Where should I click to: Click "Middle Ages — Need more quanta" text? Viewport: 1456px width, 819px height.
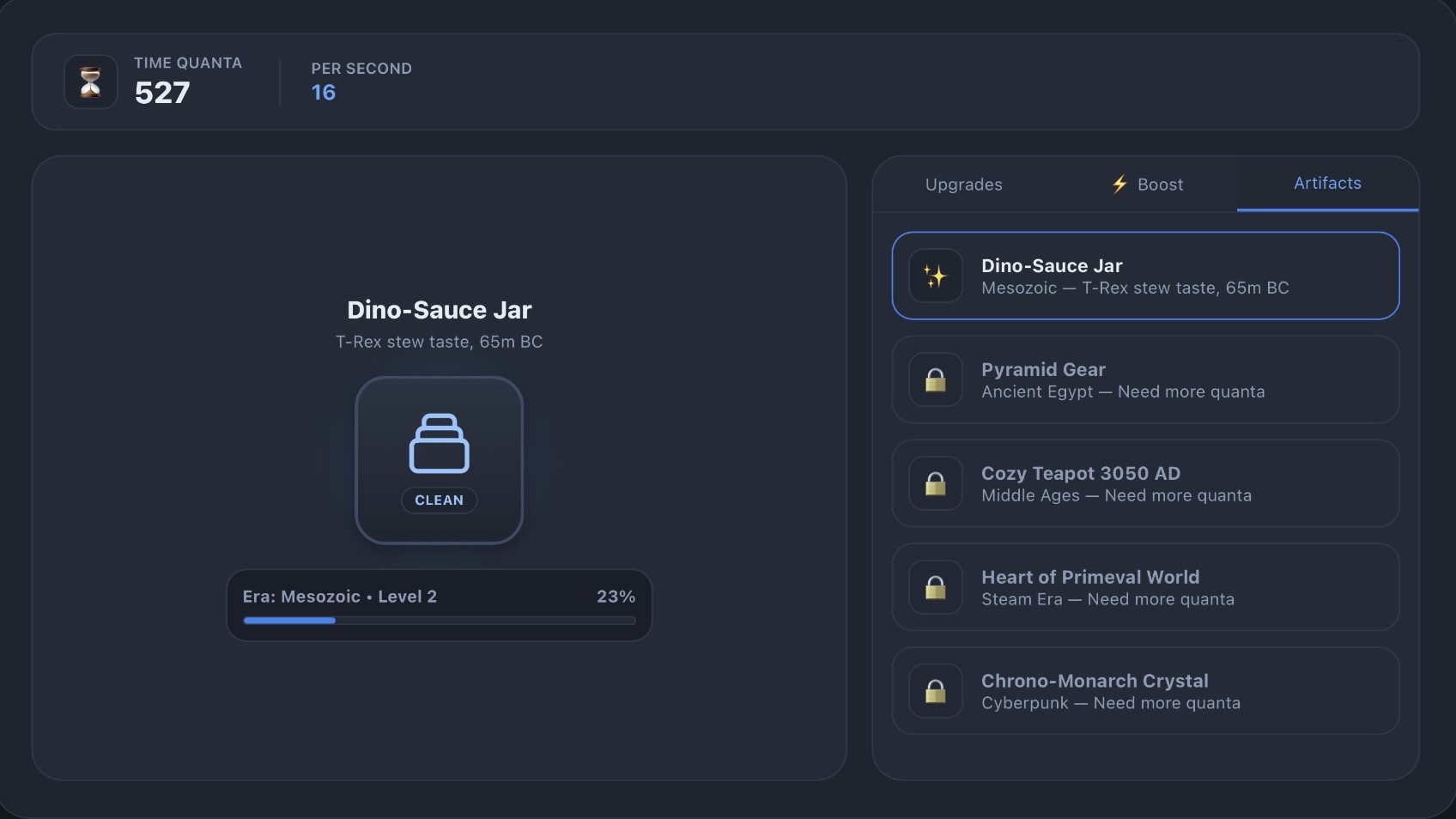tap(1116, 496)
